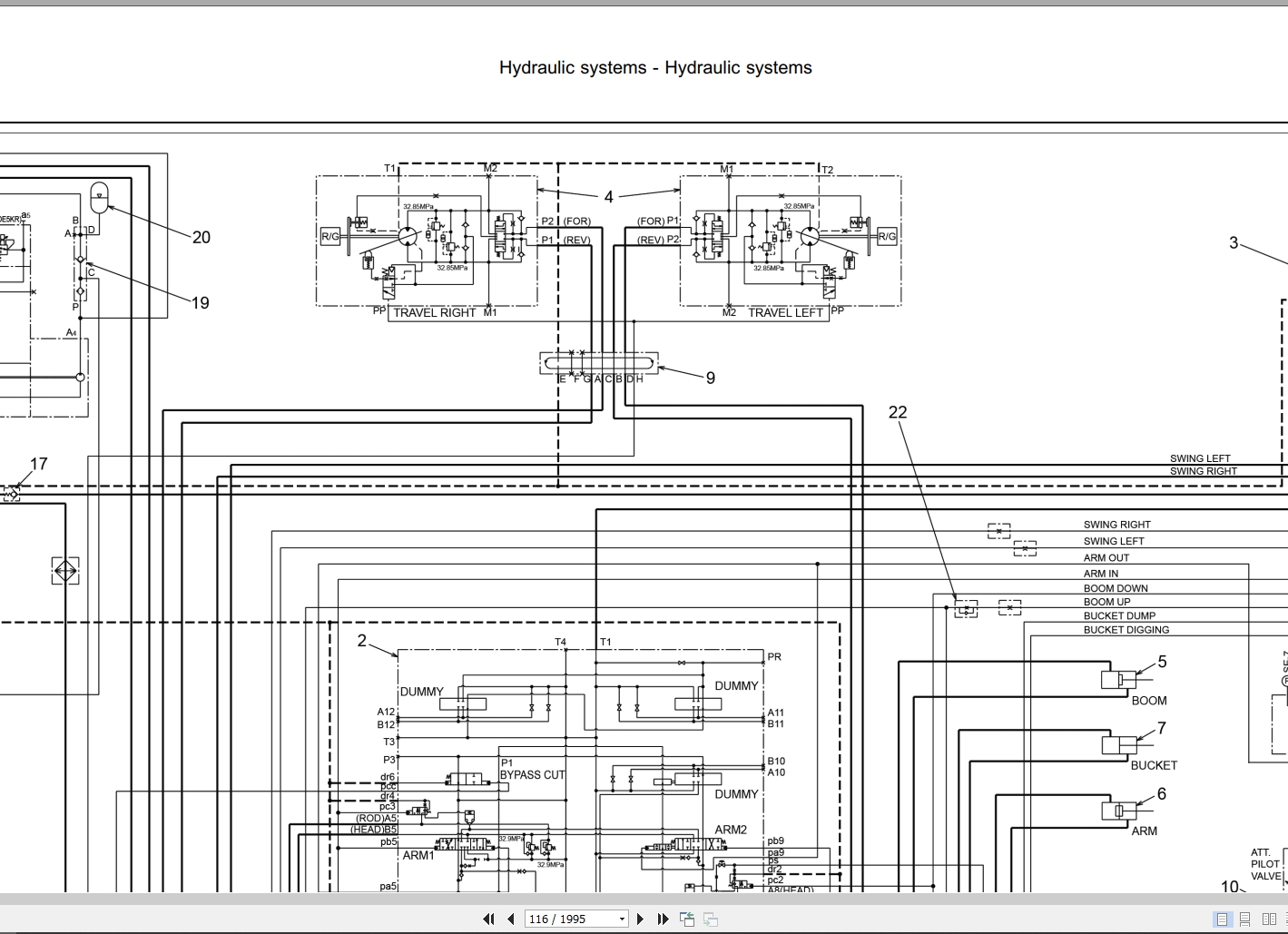Image resolution: width=1288 pixels, height=934 pixels.
Task: Select continuous scrolling page layout
Action: coord(1245,919)
